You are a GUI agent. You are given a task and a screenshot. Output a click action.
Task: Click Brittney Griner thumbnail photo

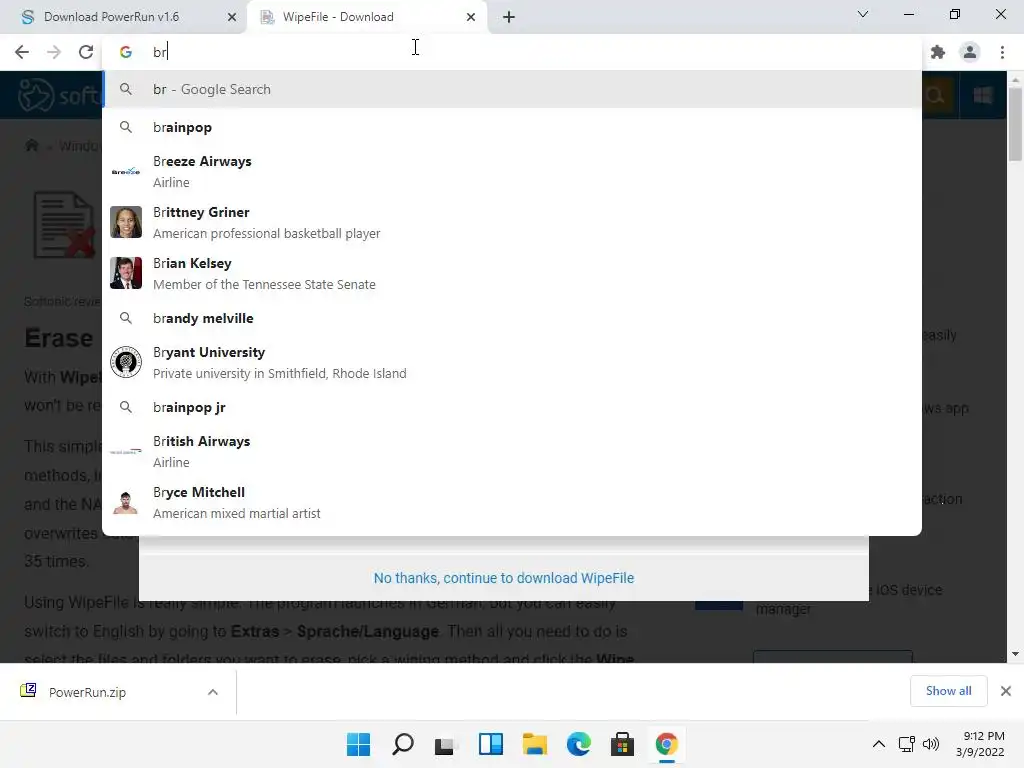point(126,222)
